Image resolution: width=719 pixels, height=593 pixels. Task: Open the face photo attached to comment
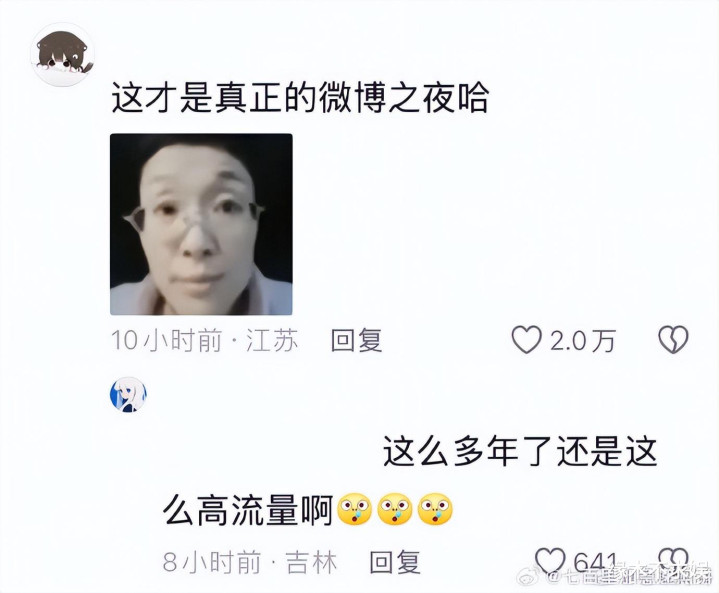[201, 224]
